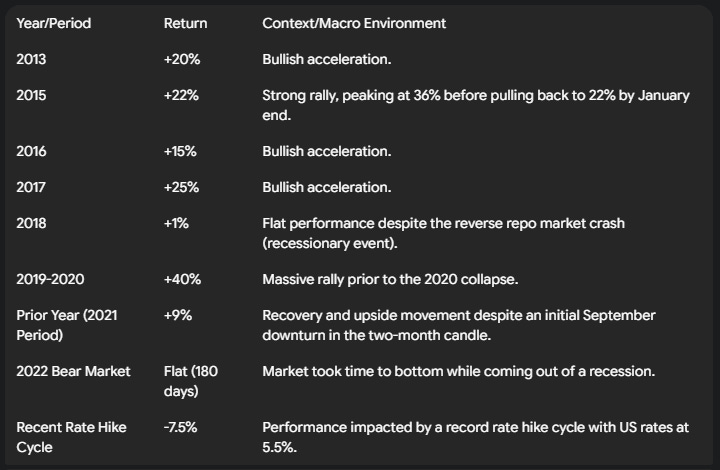The image size is (720, 470).
Task: Select the 2013 year cell
Action: coord(31,59)
